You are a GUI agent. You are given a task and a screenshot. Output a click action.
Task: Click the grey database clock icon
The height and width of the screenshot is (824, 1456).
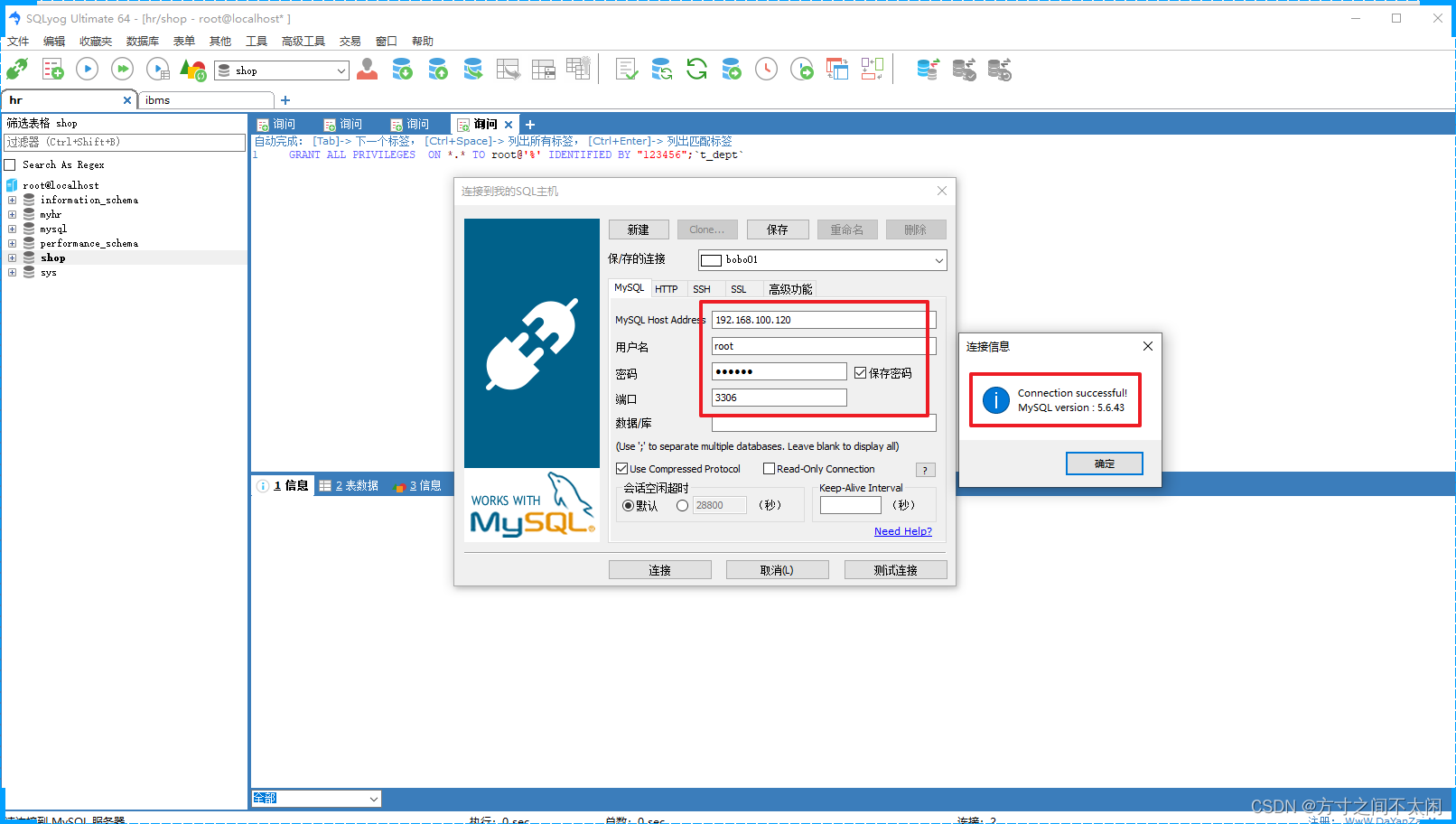coord(999,70)
